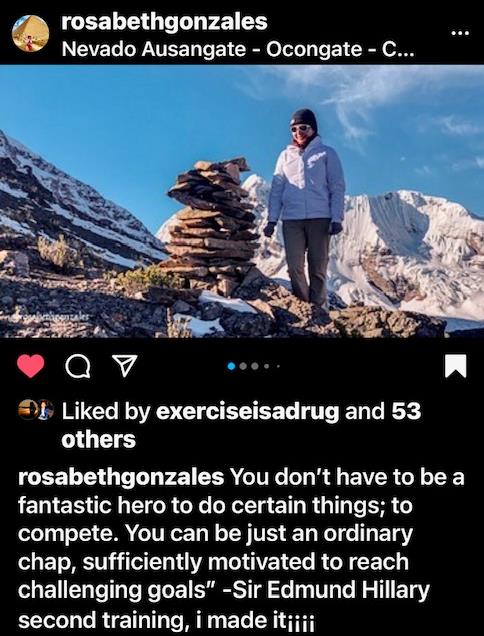Image resolution: width=484 pixels, height=636 pixels.
Task: Open comments with speech bubble icon
Action: click(x=77, y=366)
